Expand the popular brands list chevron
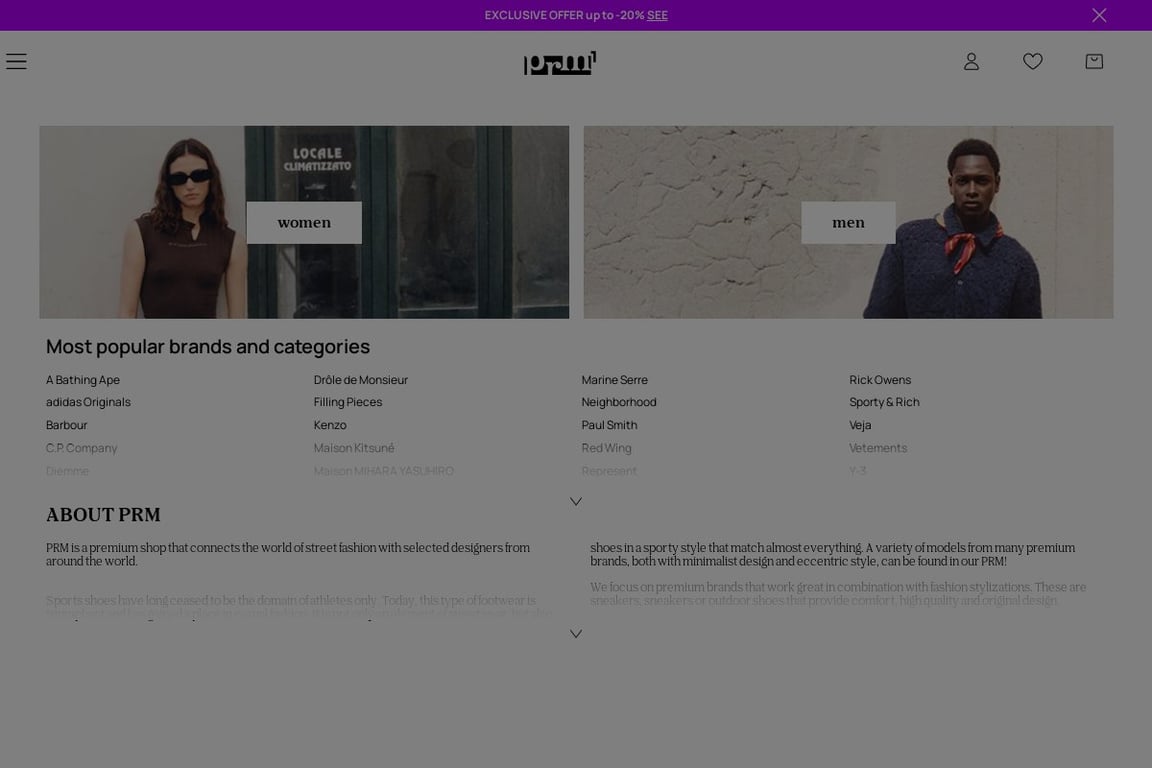This screenshot has width=1152, height=768. pos(576,501)
